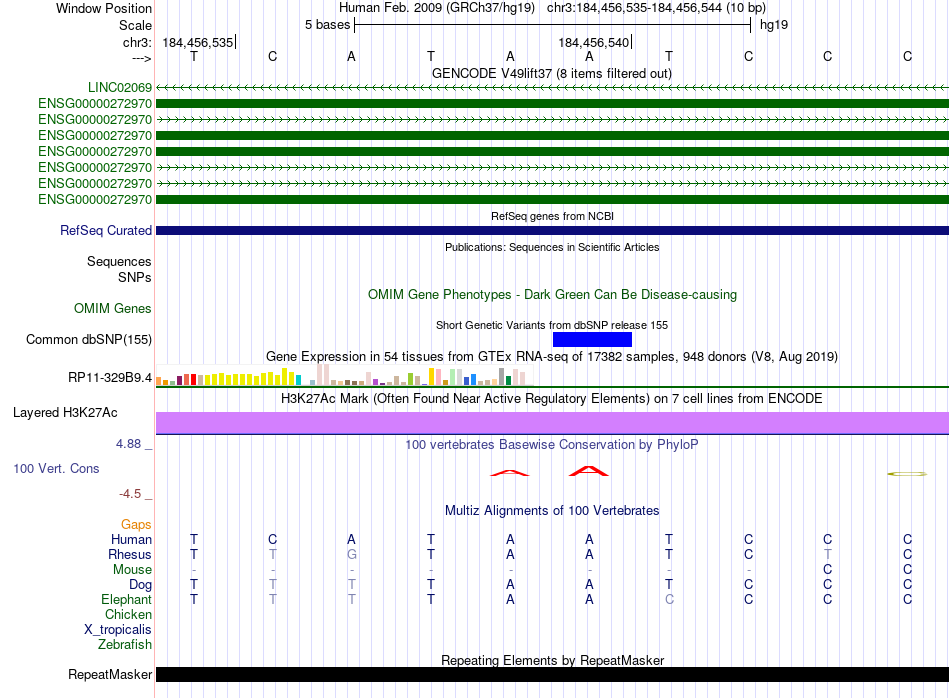The width and height of the screenshot is (950, 698).
Task: Click the 'X_tropicalis' alignment row label
Action: (x=118, y=630)
